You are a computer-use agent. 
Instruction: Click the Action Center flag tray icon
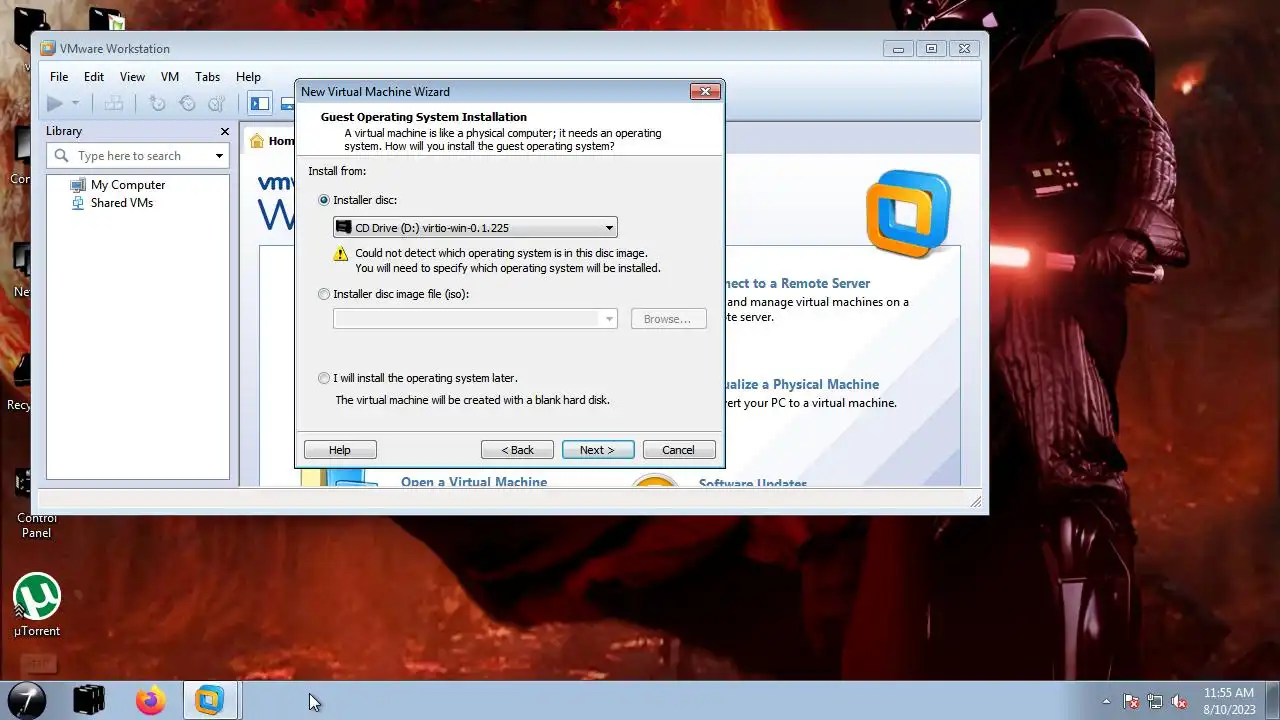tap(1131, 701)
